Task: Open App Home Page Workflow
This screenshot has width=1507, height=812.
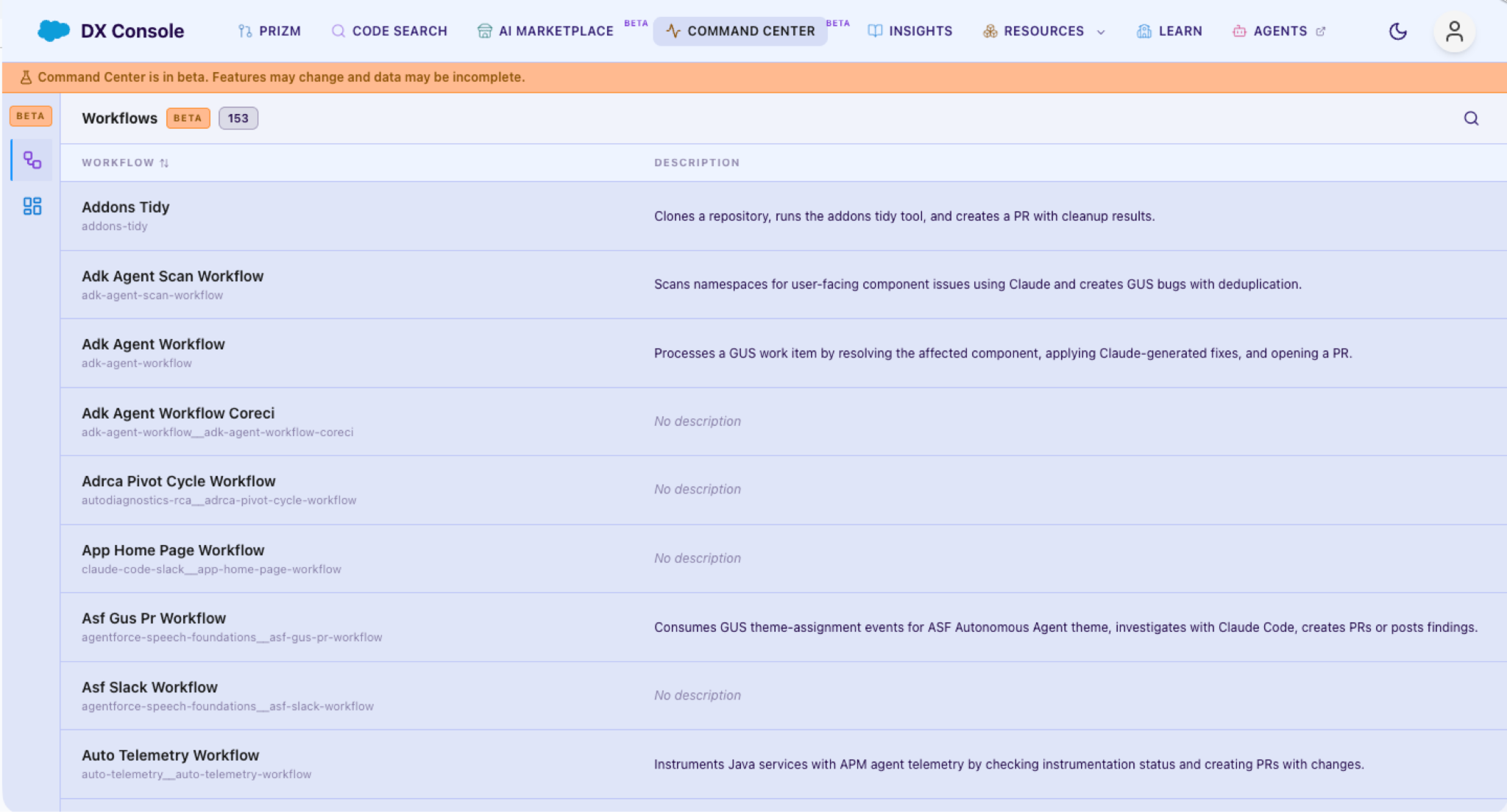Action: click(784, 558)
